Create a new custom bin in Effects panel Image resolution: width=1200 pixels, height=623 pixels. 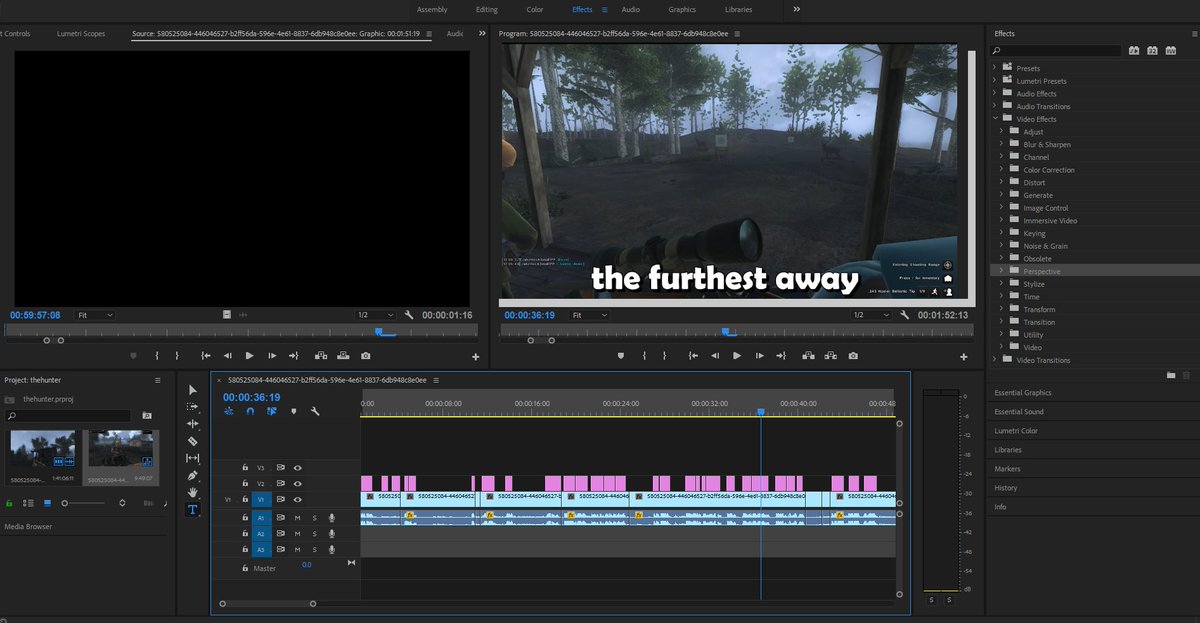click(x=1171, y=375)
